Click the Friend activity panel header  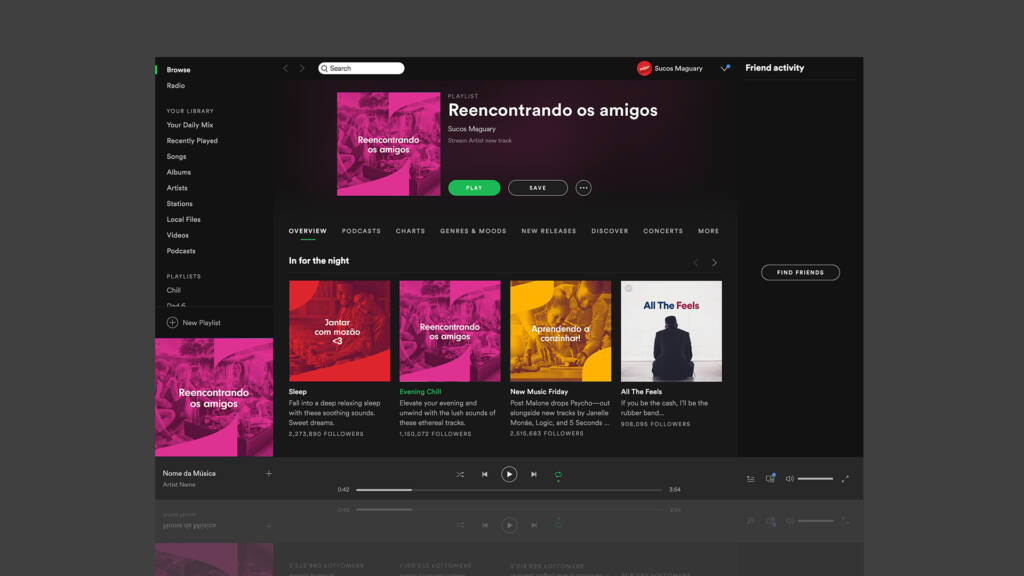pos(775,68)
